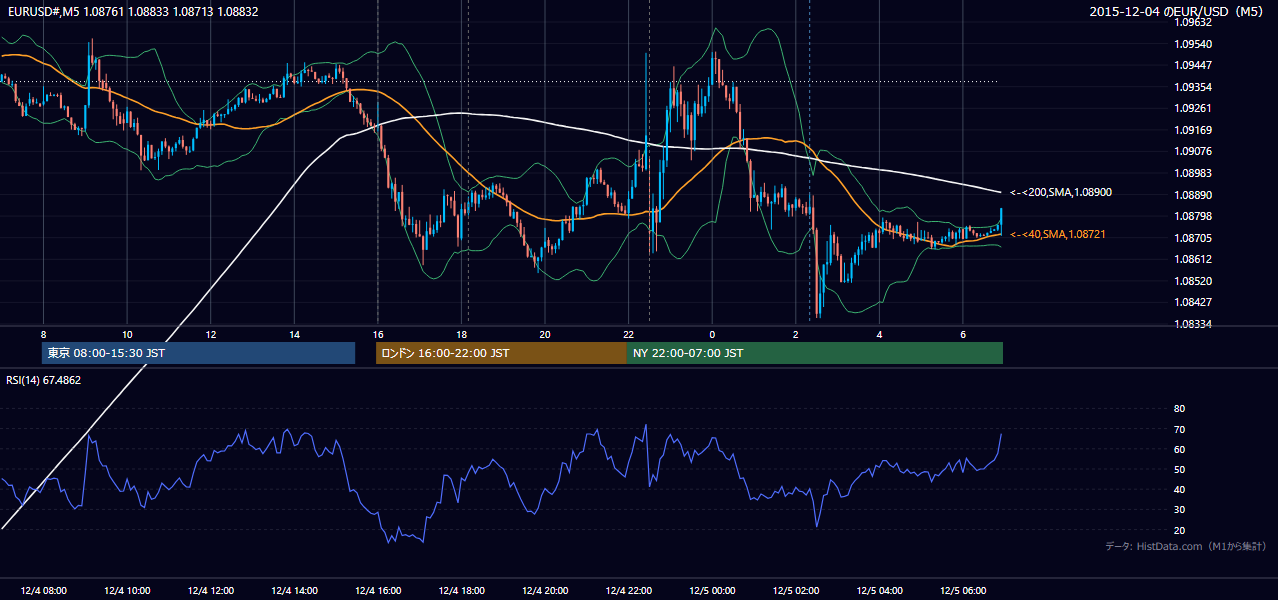Click the 12/4 16:00 time axis label
Screen dimensions: 1278x600
coord(377,591)
